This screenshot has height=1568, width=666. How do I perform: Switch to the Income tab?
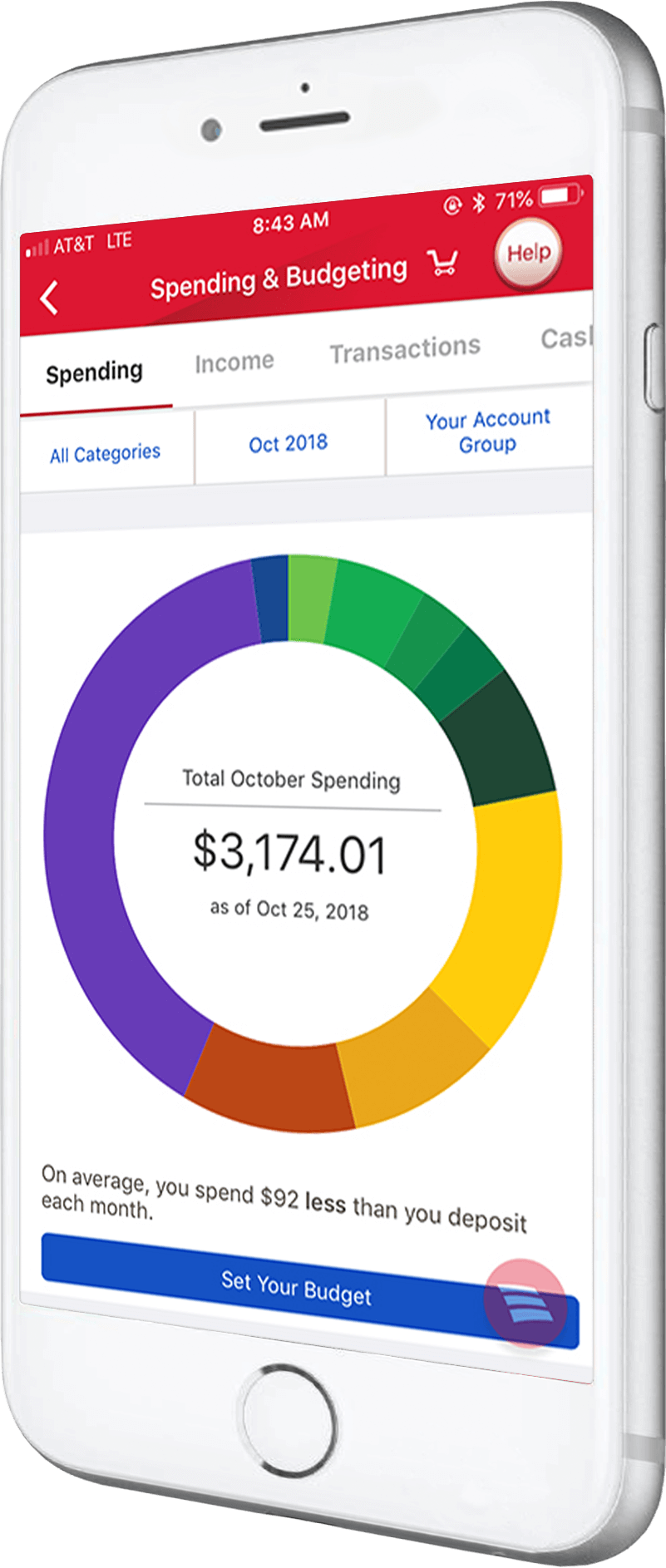pyautogui.click(x=234, y=362)
